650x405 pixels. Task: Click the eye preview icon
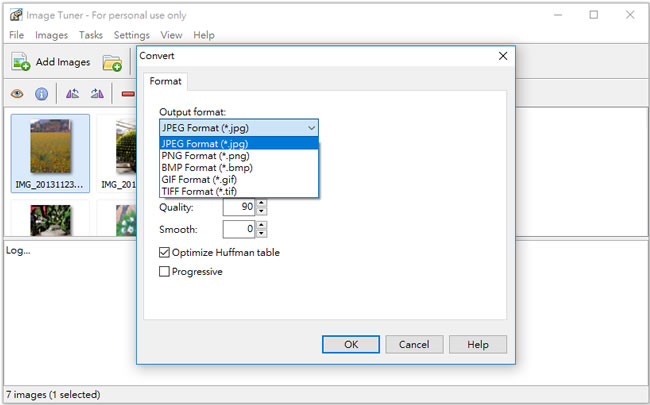click(x=17, y=94)
